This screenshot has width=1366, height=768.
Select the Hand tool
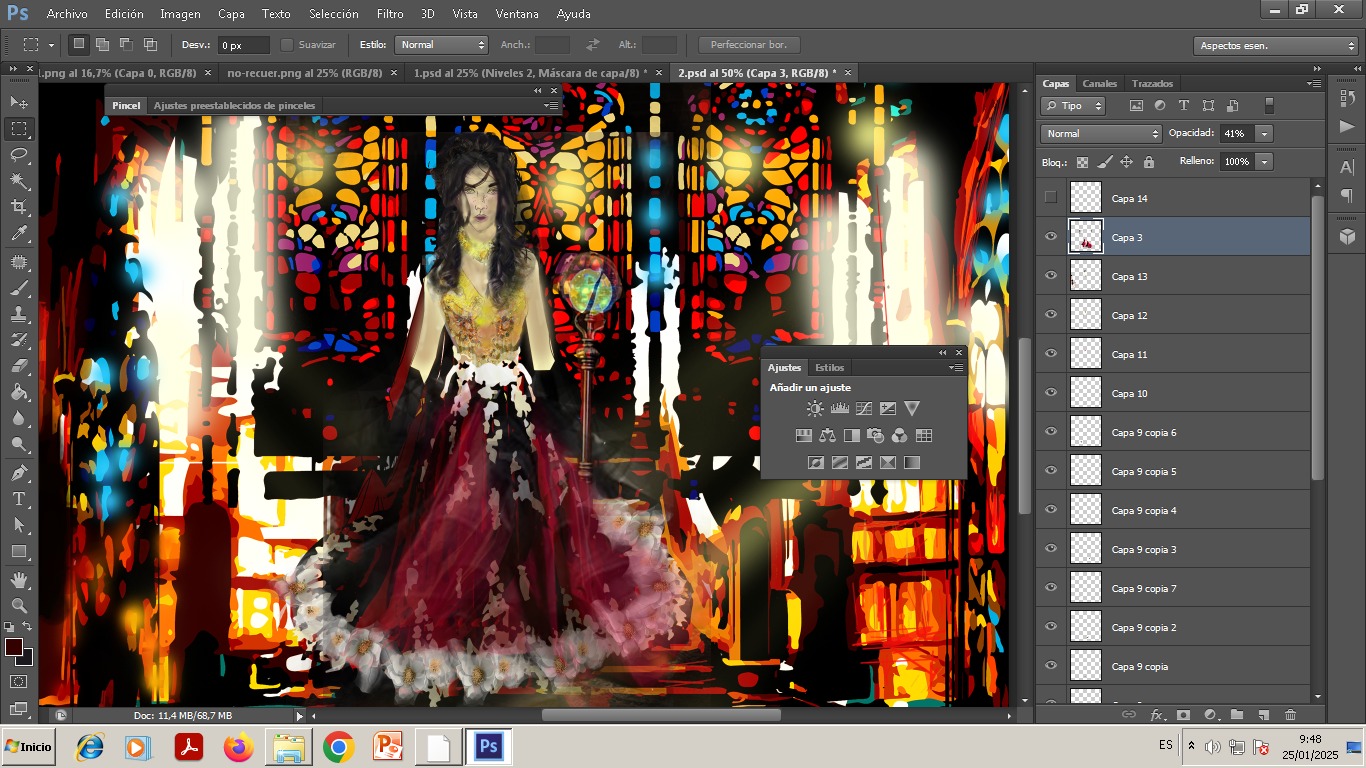19,579
